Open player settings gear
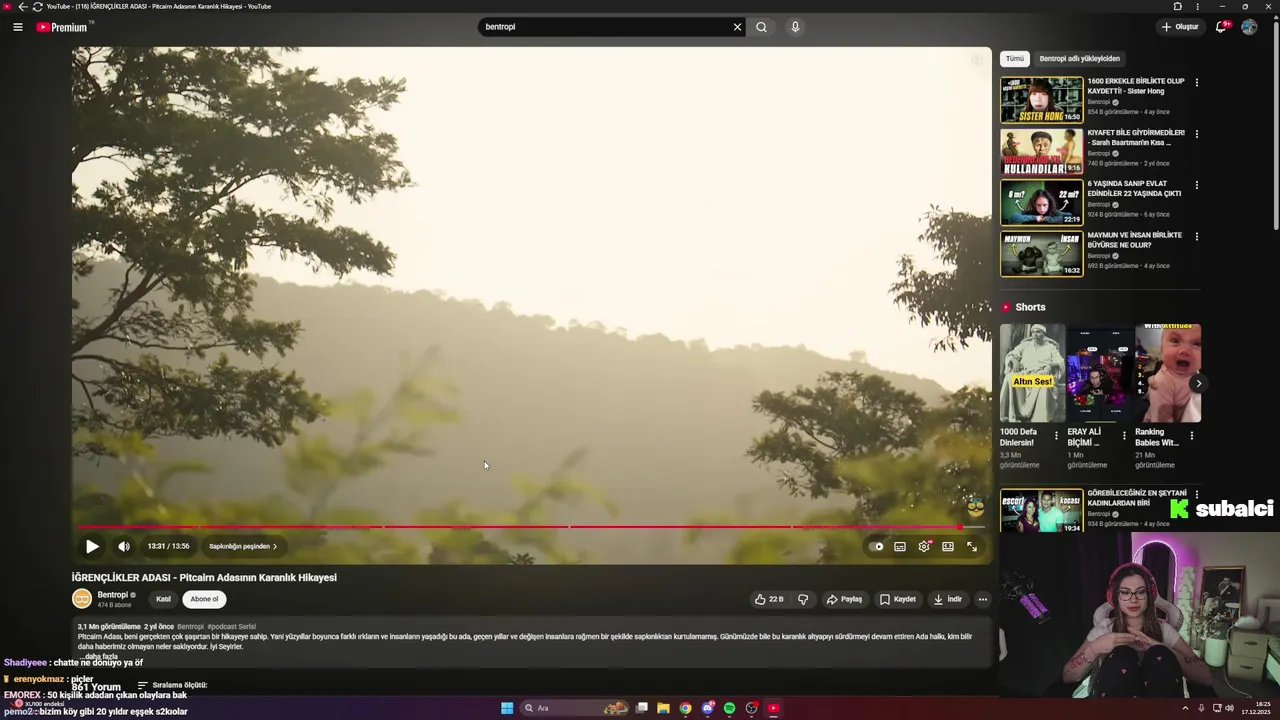The width and height of the screenshot is (1280, 720). 924,546
